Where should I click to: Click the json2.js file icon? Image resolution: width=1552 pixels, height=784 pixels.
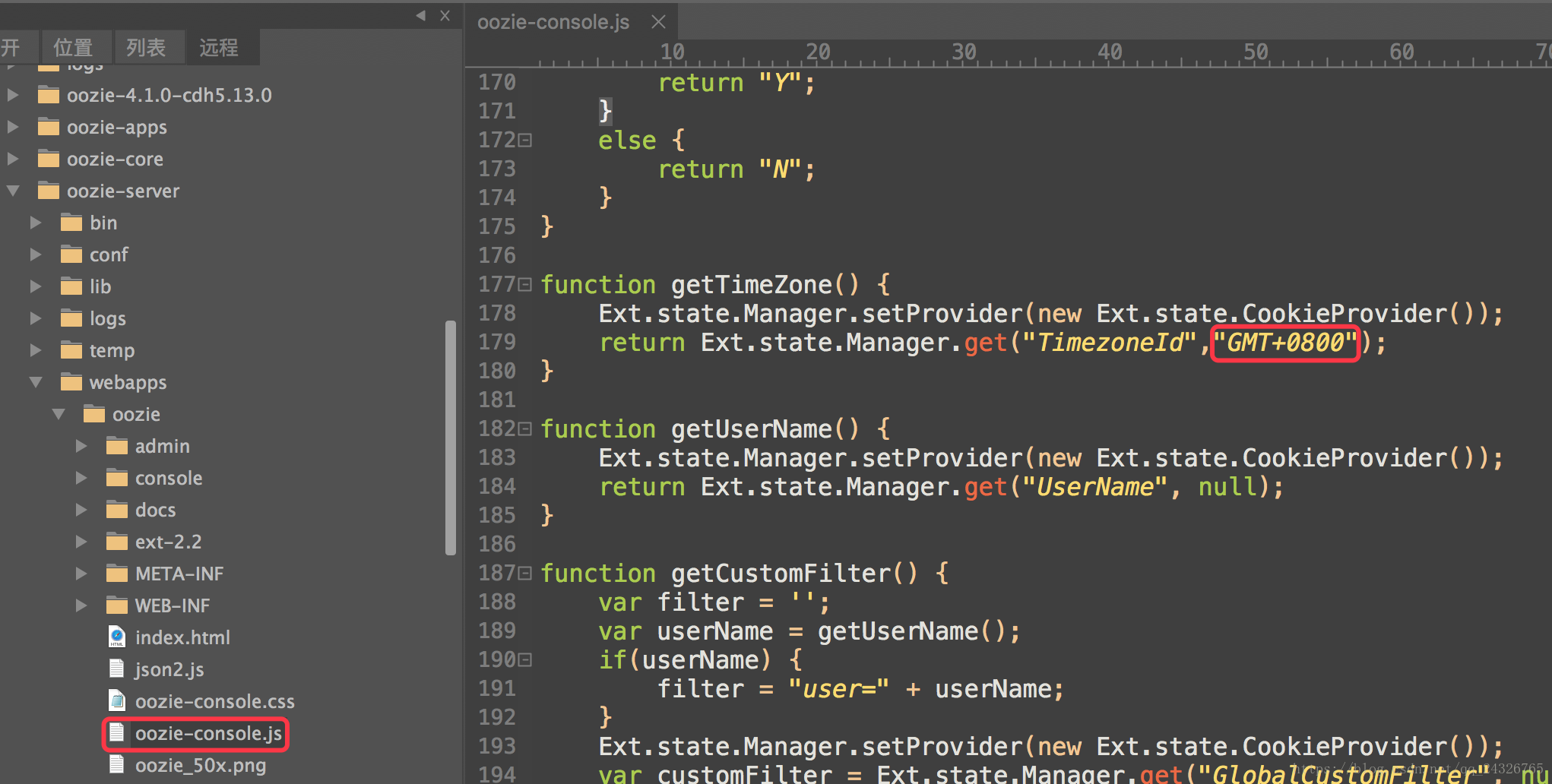click(117, 669)
